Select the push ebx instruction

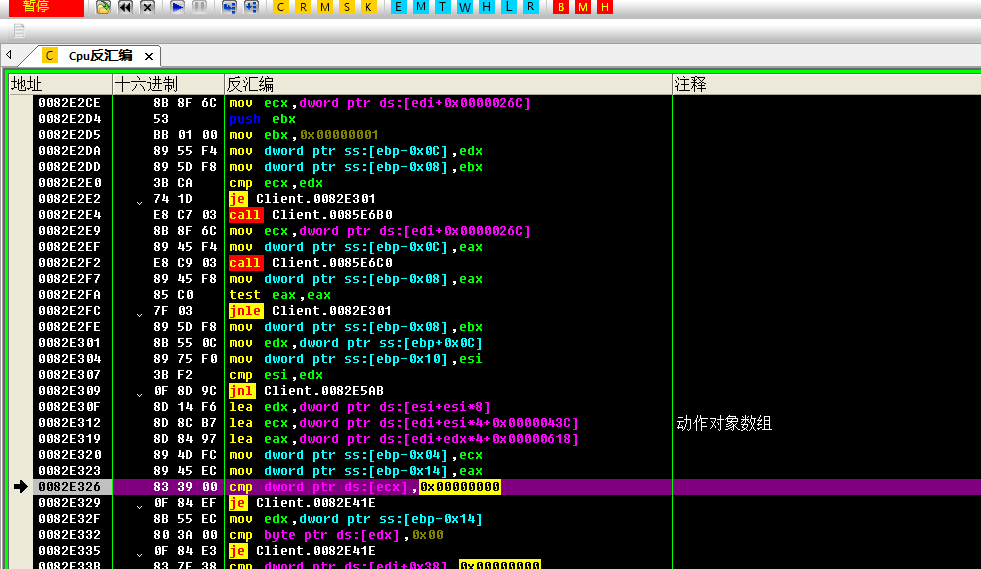coord(262,119)
